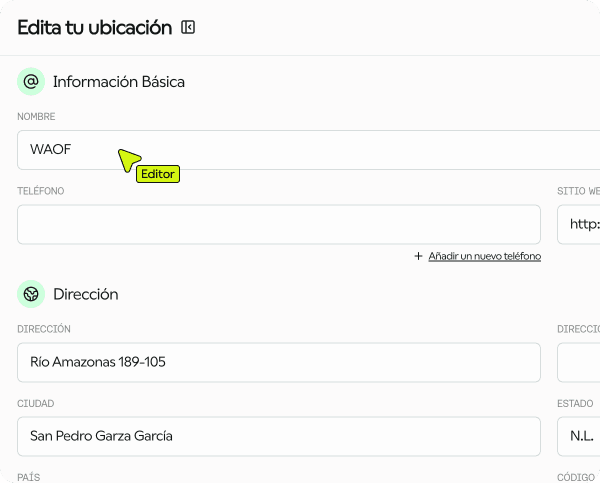Click the @ icon beside Información Básica
600x483 pixels.
pos(31,82)
